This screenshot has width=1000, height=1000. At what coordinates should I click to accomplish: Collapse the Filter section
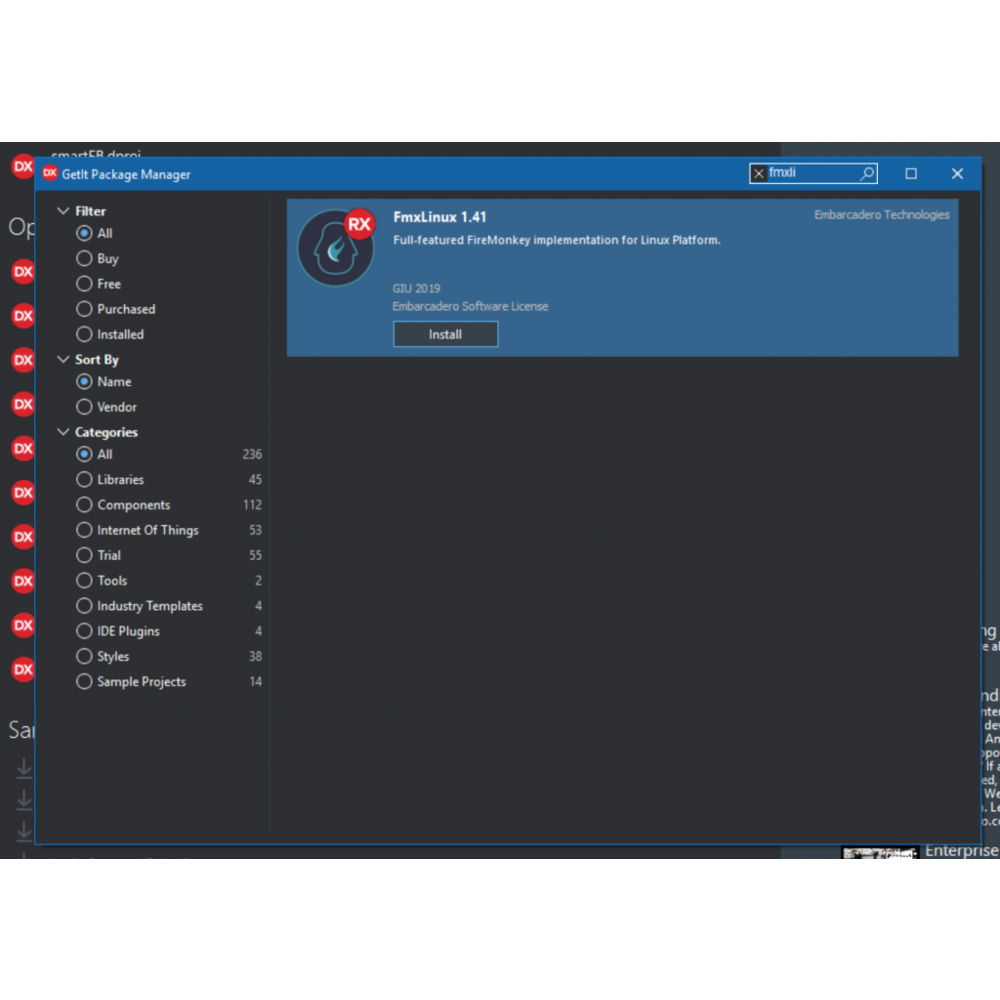pos(63,212)
